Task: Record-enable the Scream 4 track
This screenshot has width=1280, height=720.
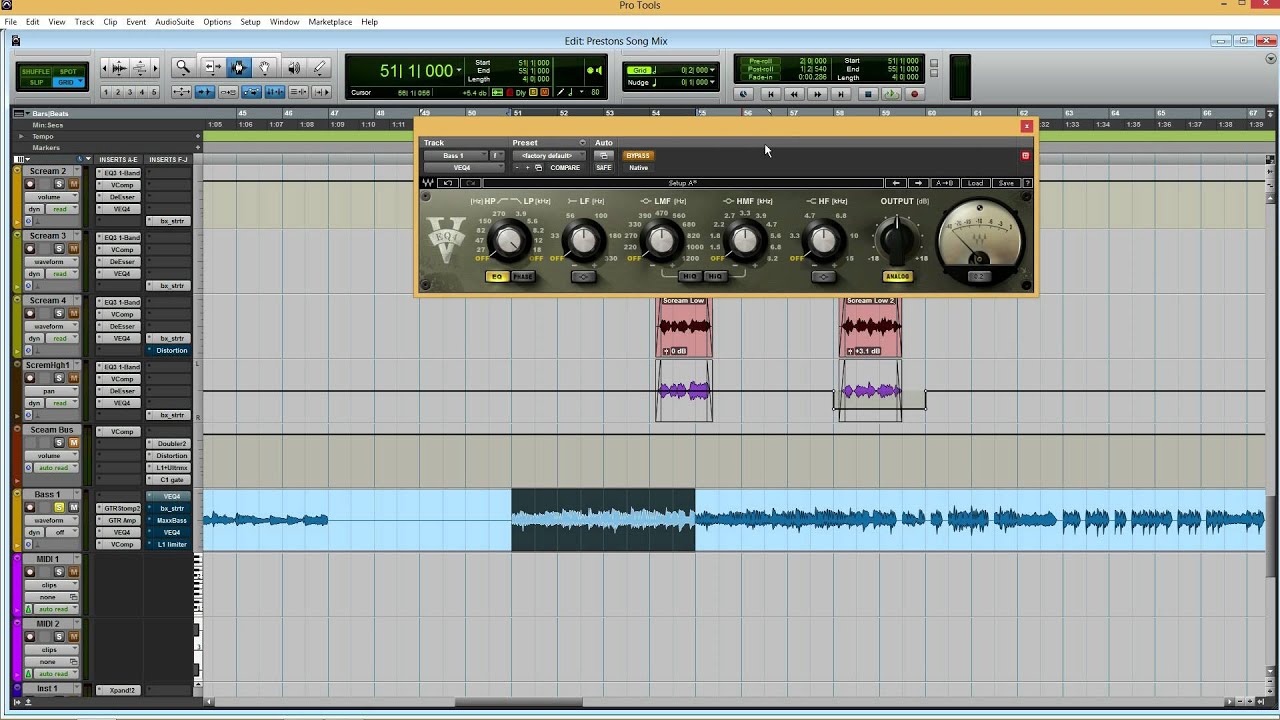Action: [30, 314]
